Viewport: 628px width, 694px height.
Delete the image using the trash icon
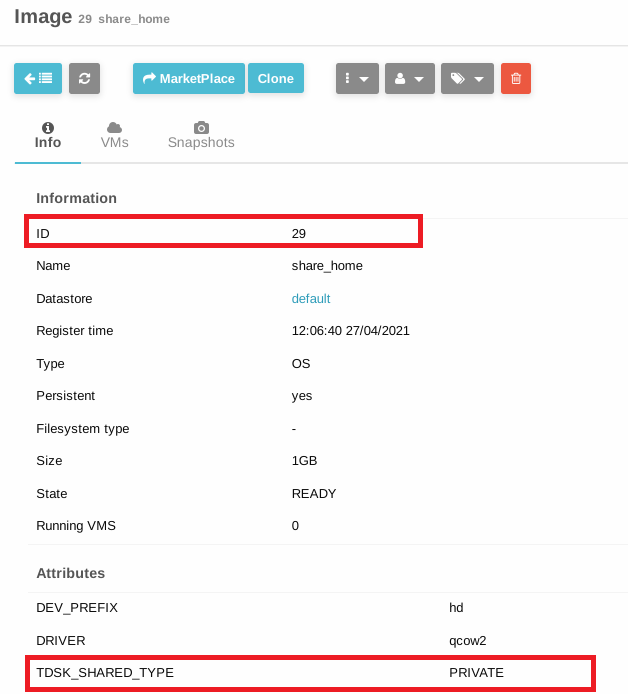coord(516,79)
